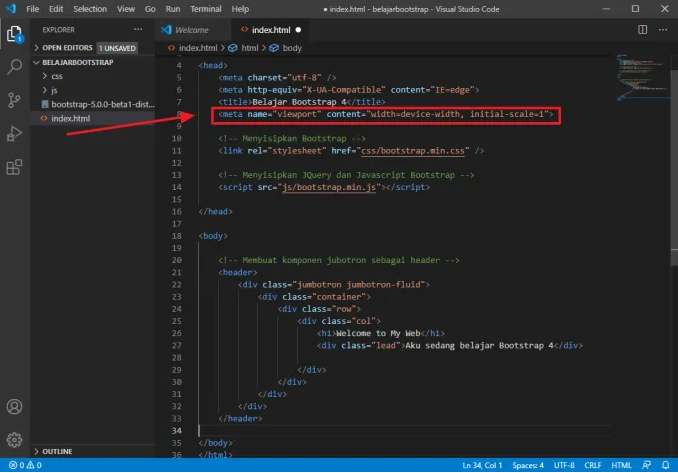Click the 1 UNSAVED badge
The image size is (678, 473).
117,48
